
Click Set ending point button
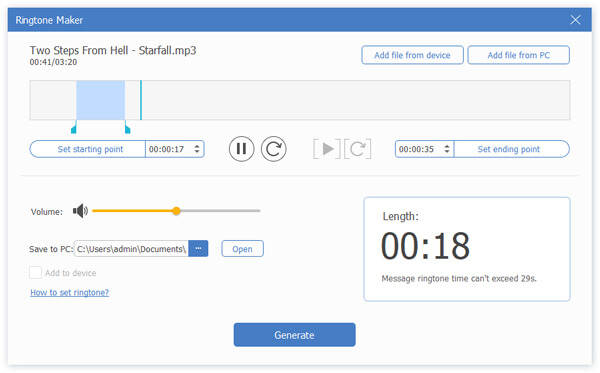512,149
